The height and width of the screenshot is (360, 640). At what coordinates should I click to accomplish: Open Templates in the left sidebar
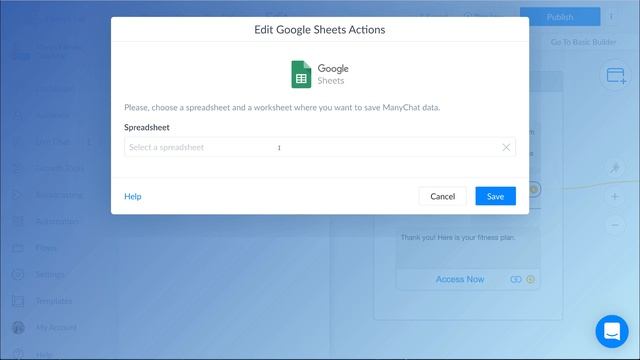pyautogui.click(x=53, y=301)
